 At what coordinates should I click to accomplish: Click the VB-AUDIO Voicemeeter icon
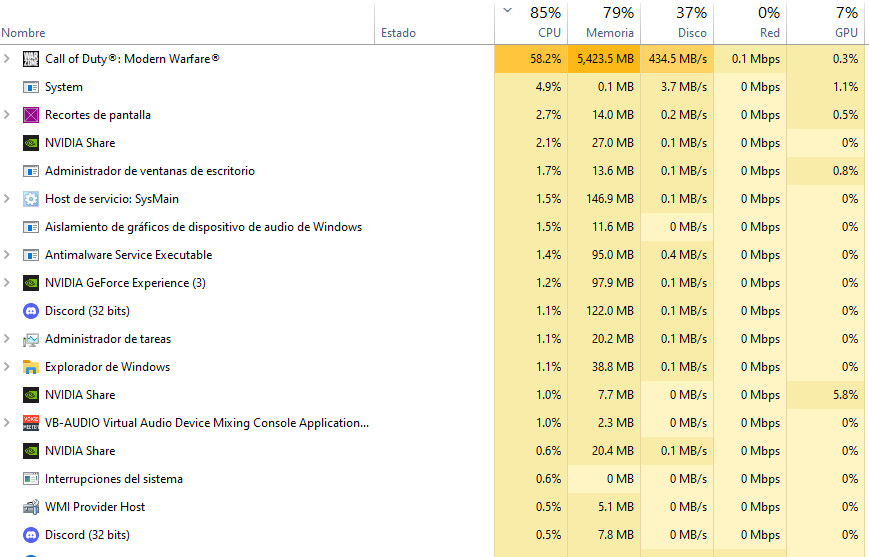pos(30,423)
